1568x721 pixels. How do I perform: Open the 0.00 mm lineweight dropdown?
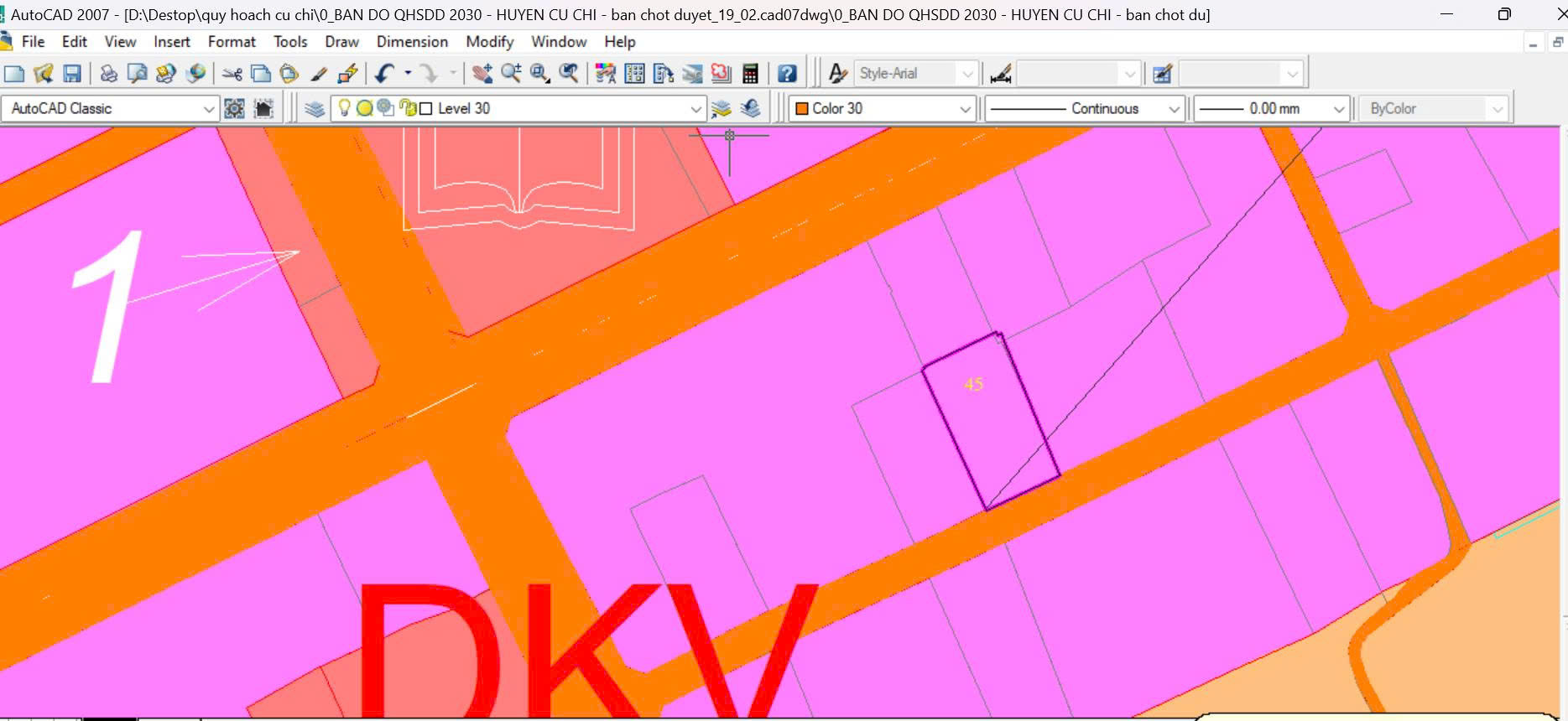(x=1339, y=108)
